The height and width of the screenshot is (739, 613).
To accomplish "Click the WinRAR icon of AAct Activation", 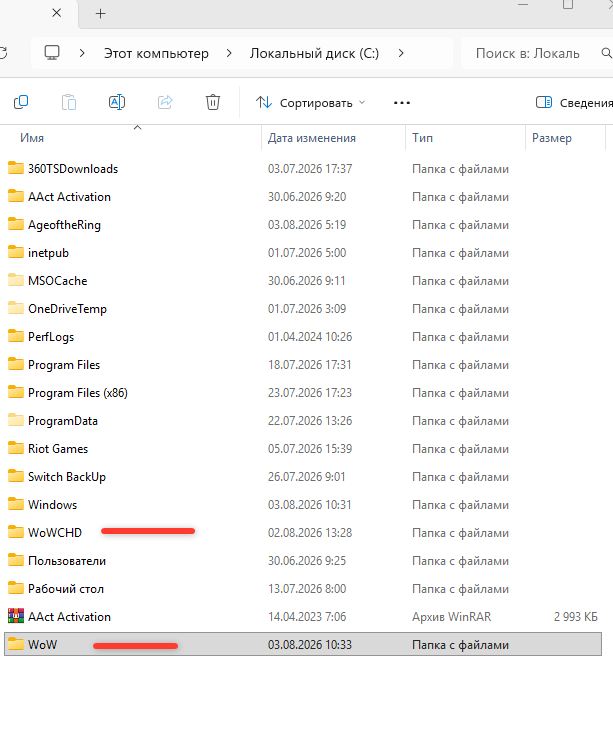I will pos(16,616).
